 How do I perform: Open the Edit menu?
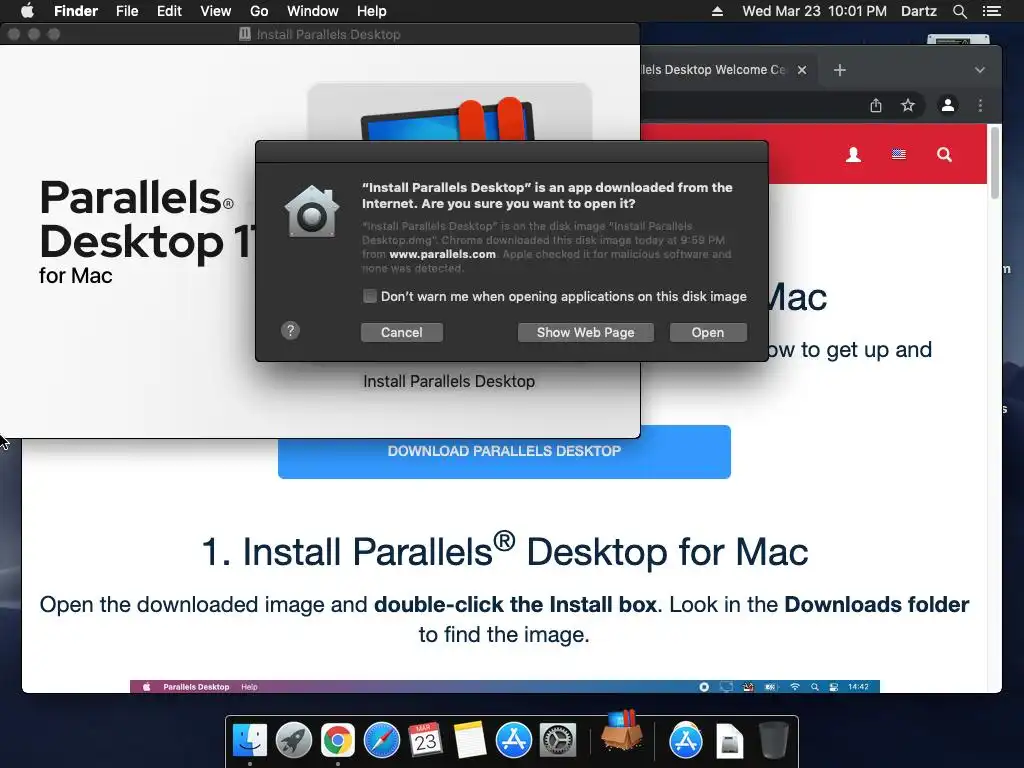[169, 11]
